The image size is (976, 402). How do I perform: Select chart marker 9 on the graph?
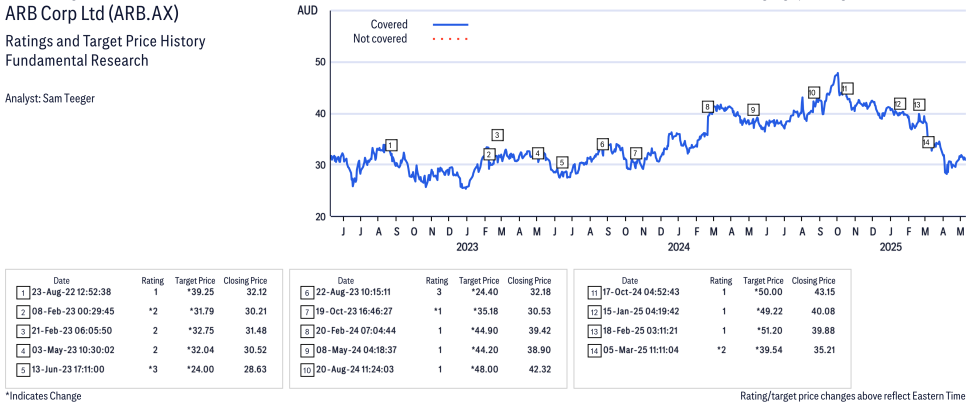pyautogui.click(x=753, y=110)
